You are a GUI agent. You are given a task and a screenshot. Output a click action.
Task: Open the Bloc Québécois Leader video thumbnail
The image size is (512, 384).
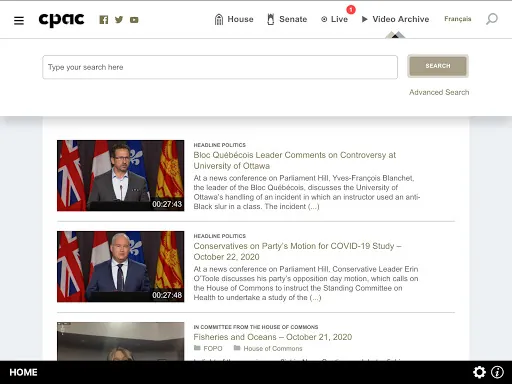point(121,176)
